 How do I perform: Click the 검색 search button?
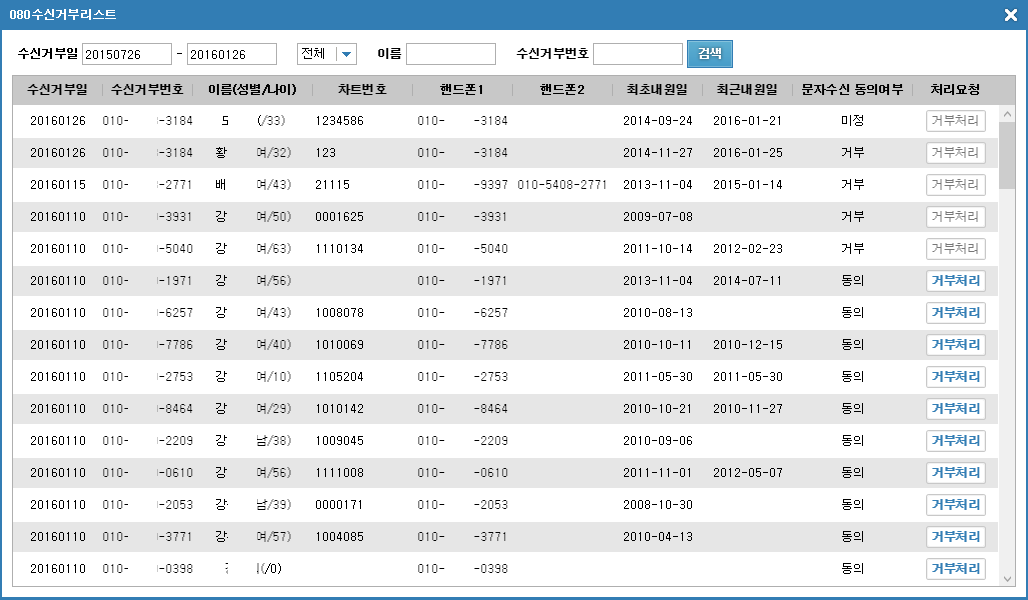coord(710,54)
